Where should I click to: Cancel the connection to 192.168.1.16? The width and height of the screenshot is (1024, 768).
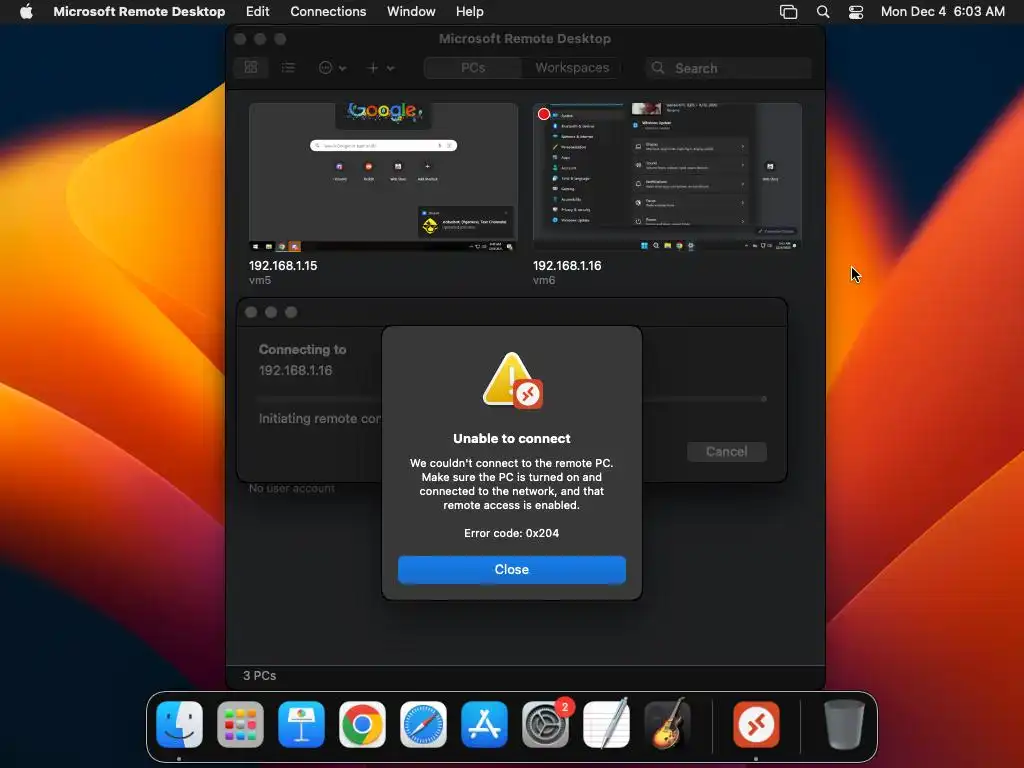[x=726, y=451]
